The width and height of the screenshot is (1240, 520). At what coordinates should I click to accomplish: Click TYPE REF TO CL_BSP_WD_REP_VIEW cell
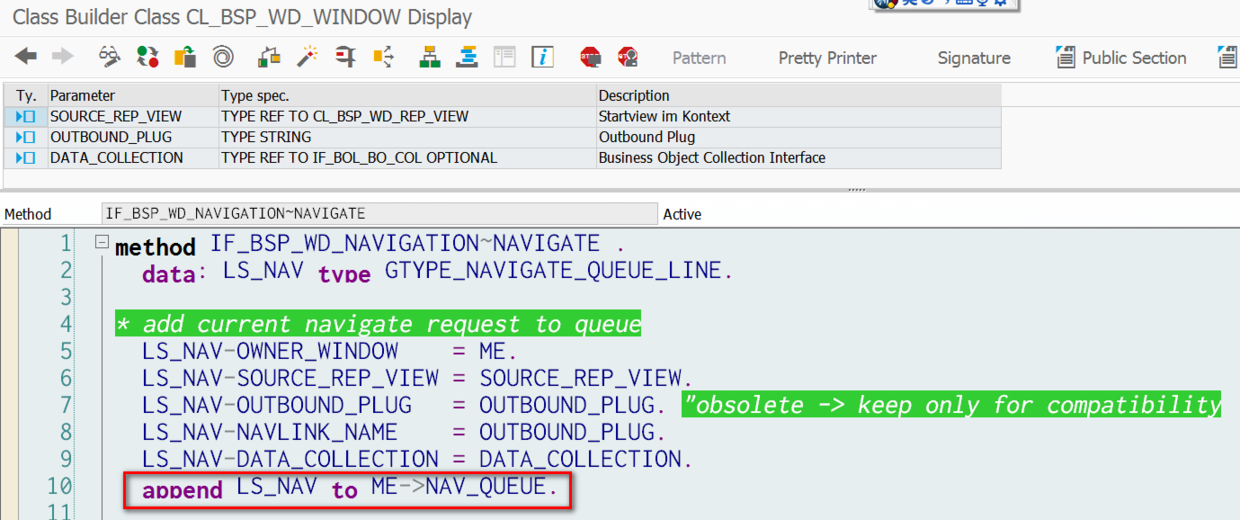[407, 117]
